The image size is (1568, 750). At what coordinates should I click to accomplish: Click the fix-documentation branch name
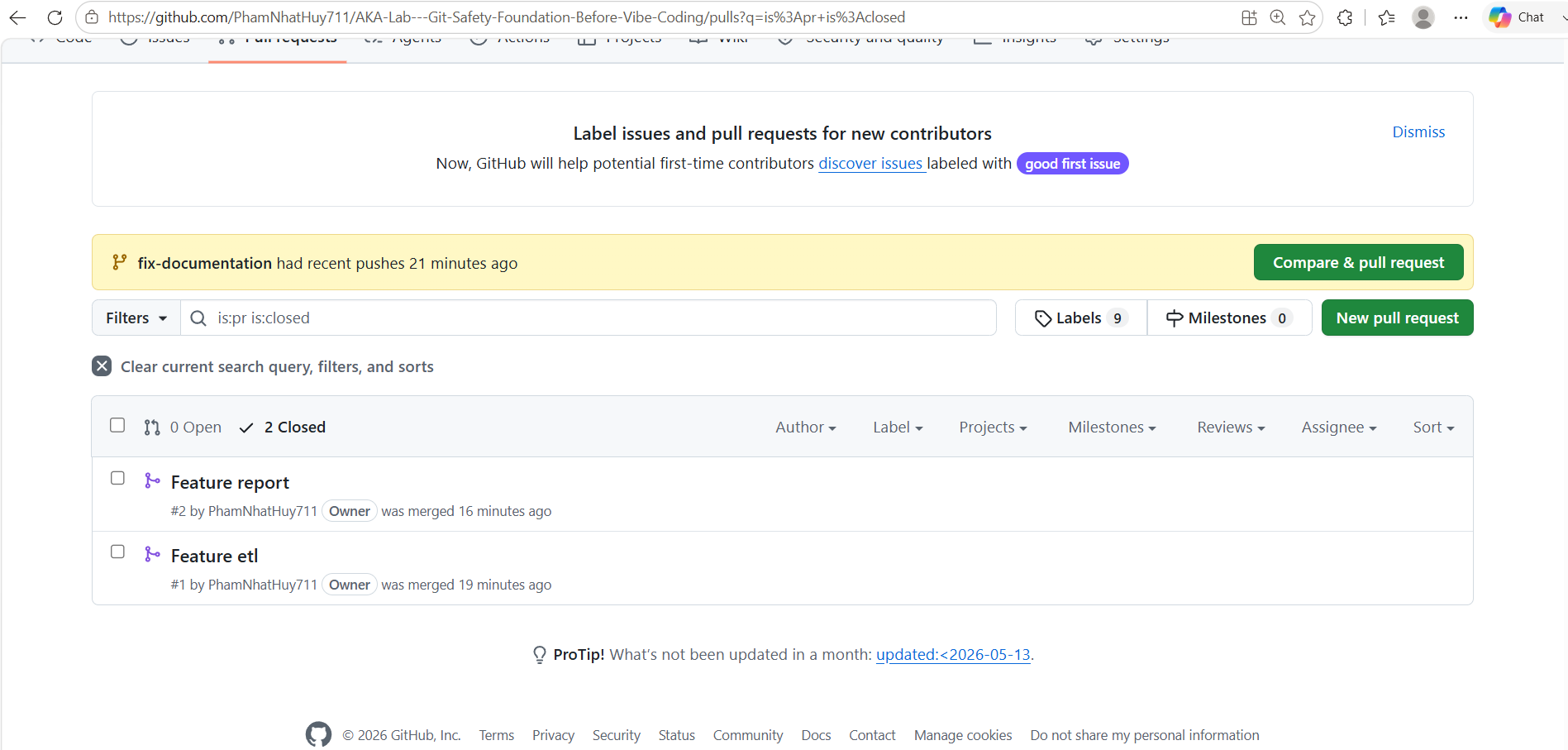(x=204, y=263)
